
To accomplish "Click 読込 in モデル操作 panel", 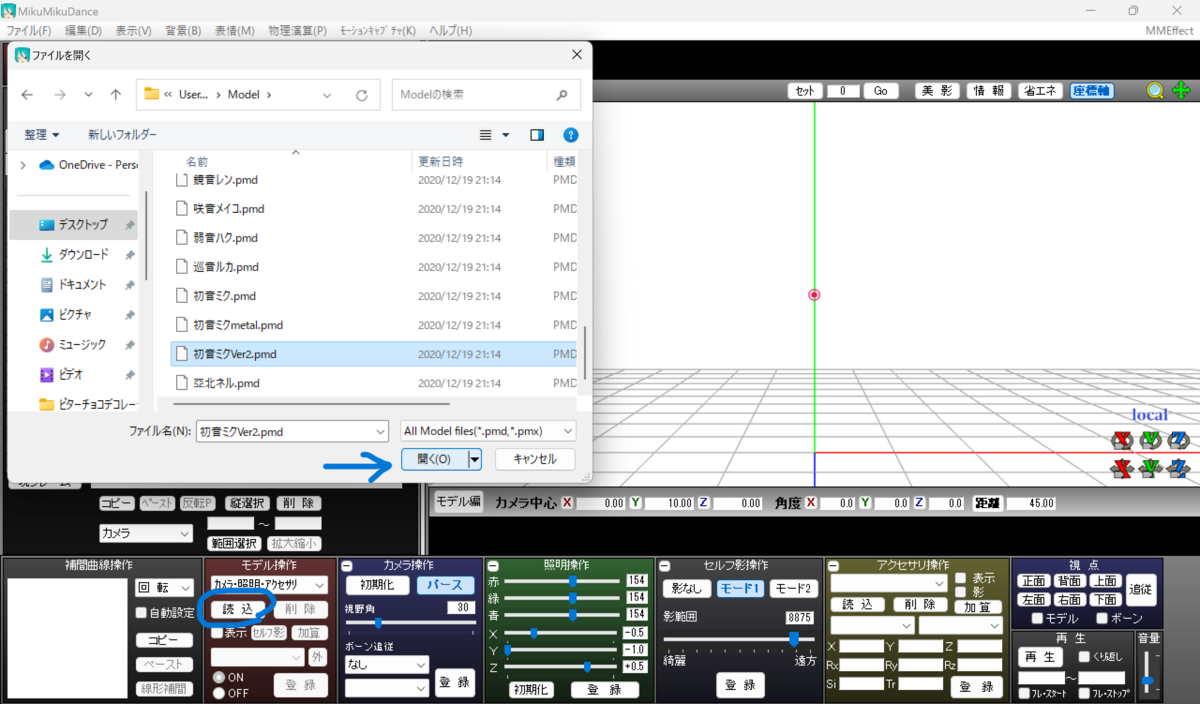I will 237,609.
